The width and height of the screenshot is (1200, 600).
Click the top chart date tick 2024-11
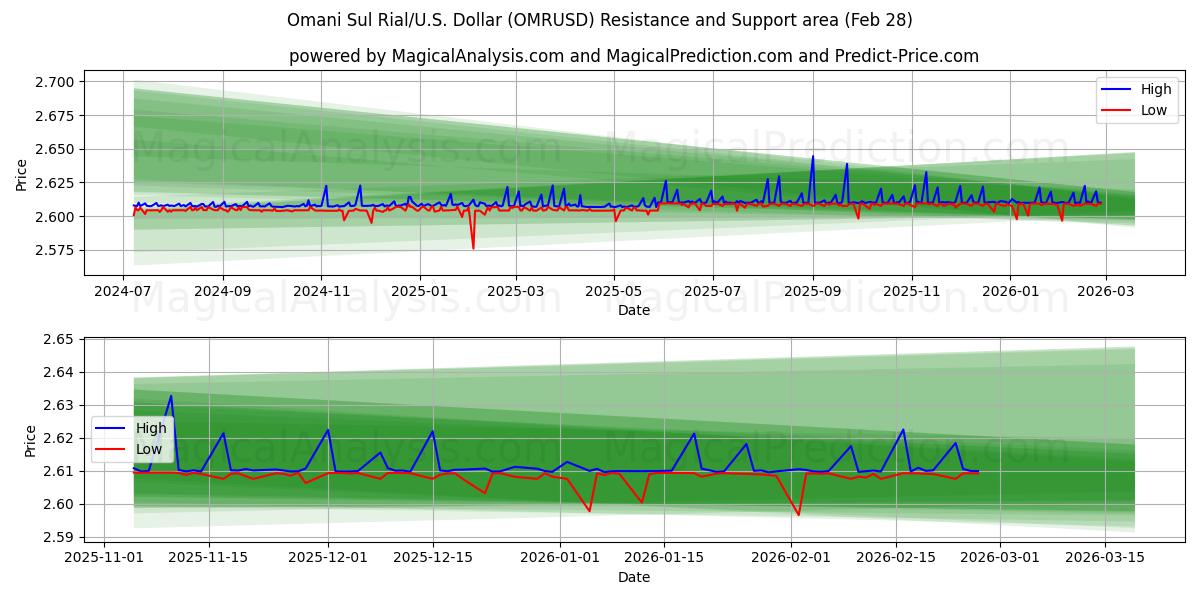coord(321,291)
